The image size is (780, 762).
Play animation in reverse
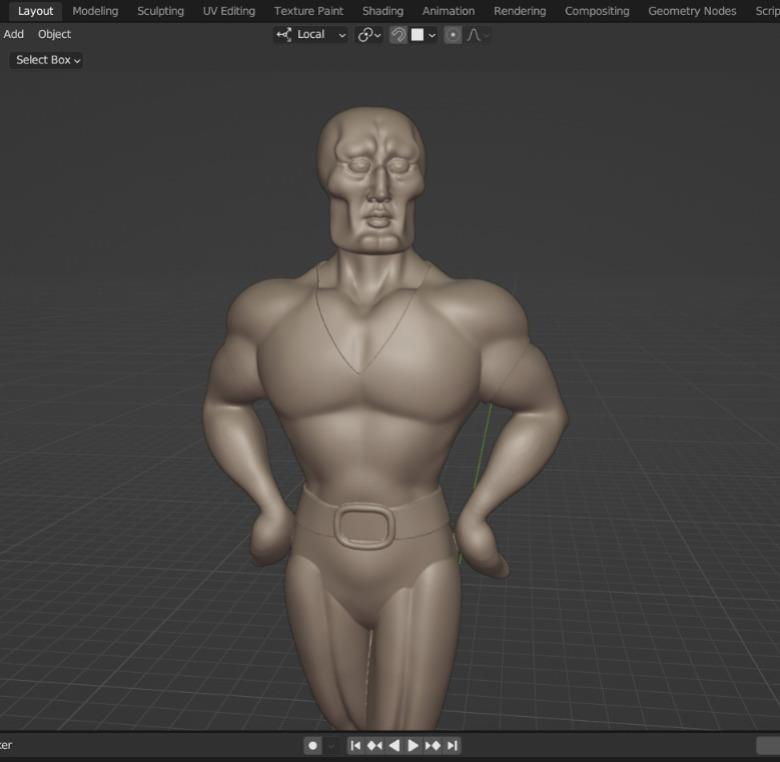394,746
